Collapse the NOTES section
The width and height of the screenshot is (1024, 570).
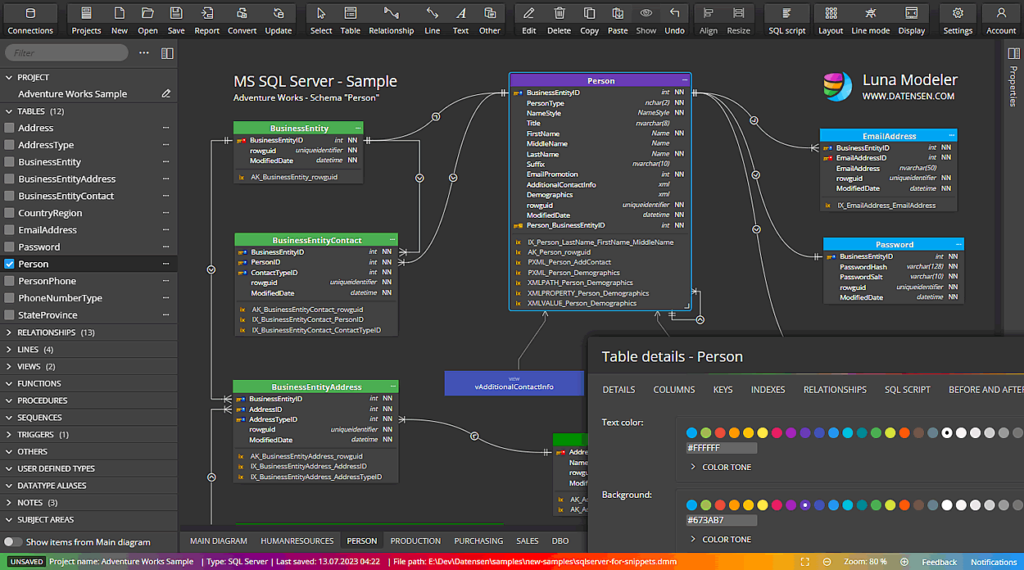9,503
